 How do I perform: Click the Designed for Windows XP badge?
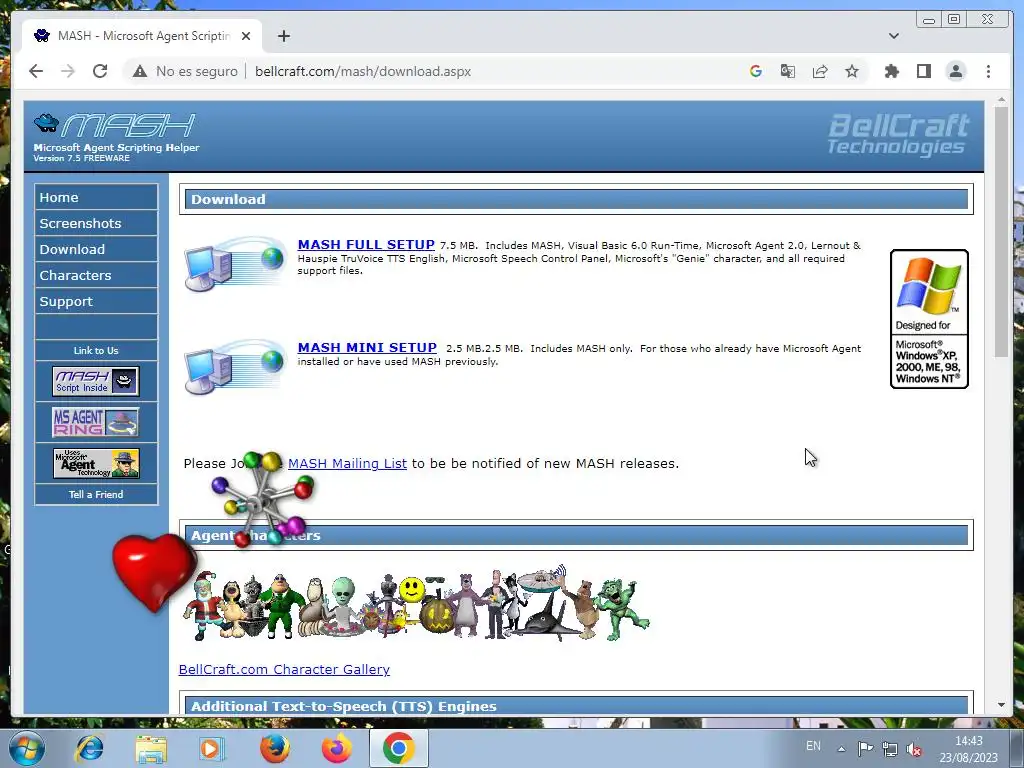pos(929,319)
